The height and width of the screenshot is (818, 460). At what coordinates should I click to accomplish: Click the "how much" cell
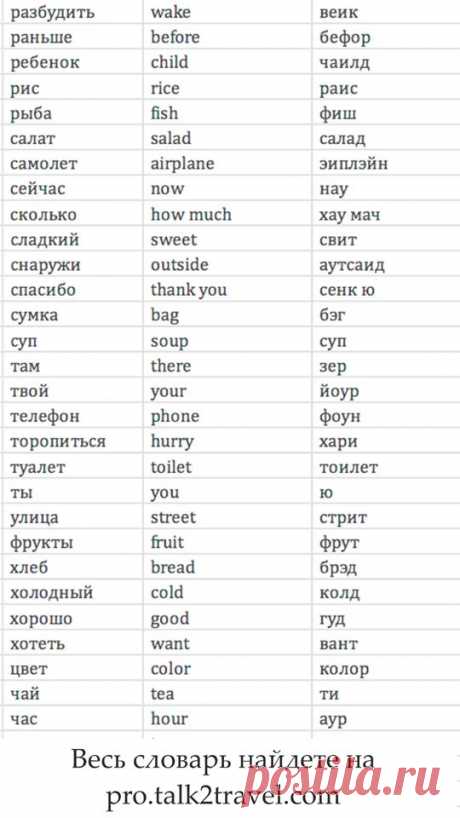(191, 214)
